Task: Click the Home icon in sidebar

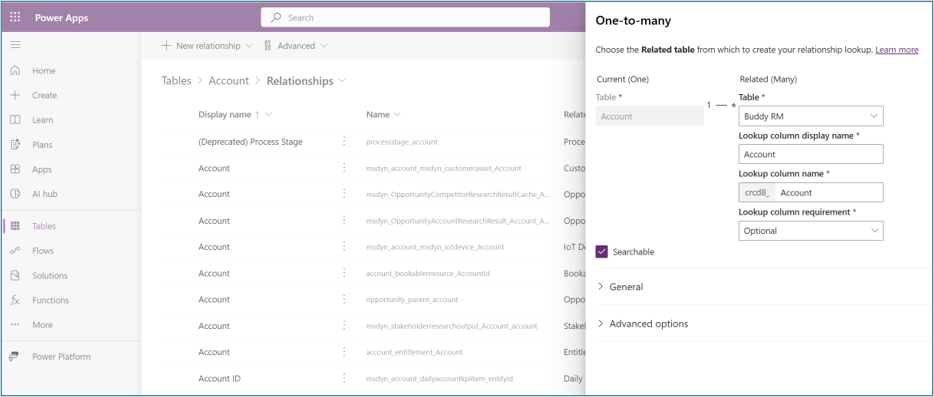Action: tap(15, 70)
